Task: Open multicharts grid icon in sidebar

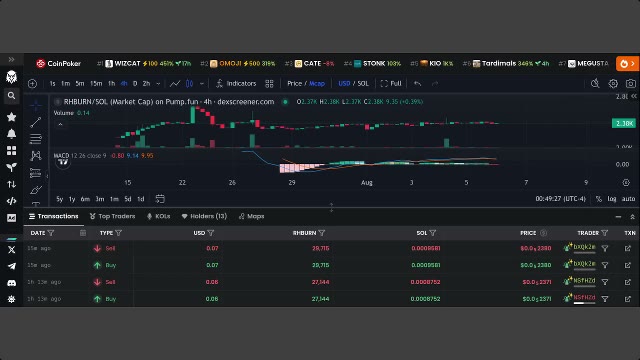Action: 11,151
